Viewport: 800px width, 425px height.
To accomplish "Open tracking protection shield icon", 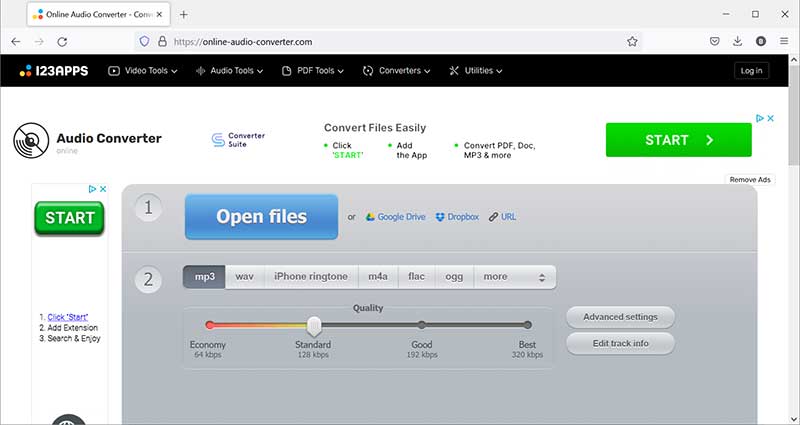I will (x=144, y=41).
